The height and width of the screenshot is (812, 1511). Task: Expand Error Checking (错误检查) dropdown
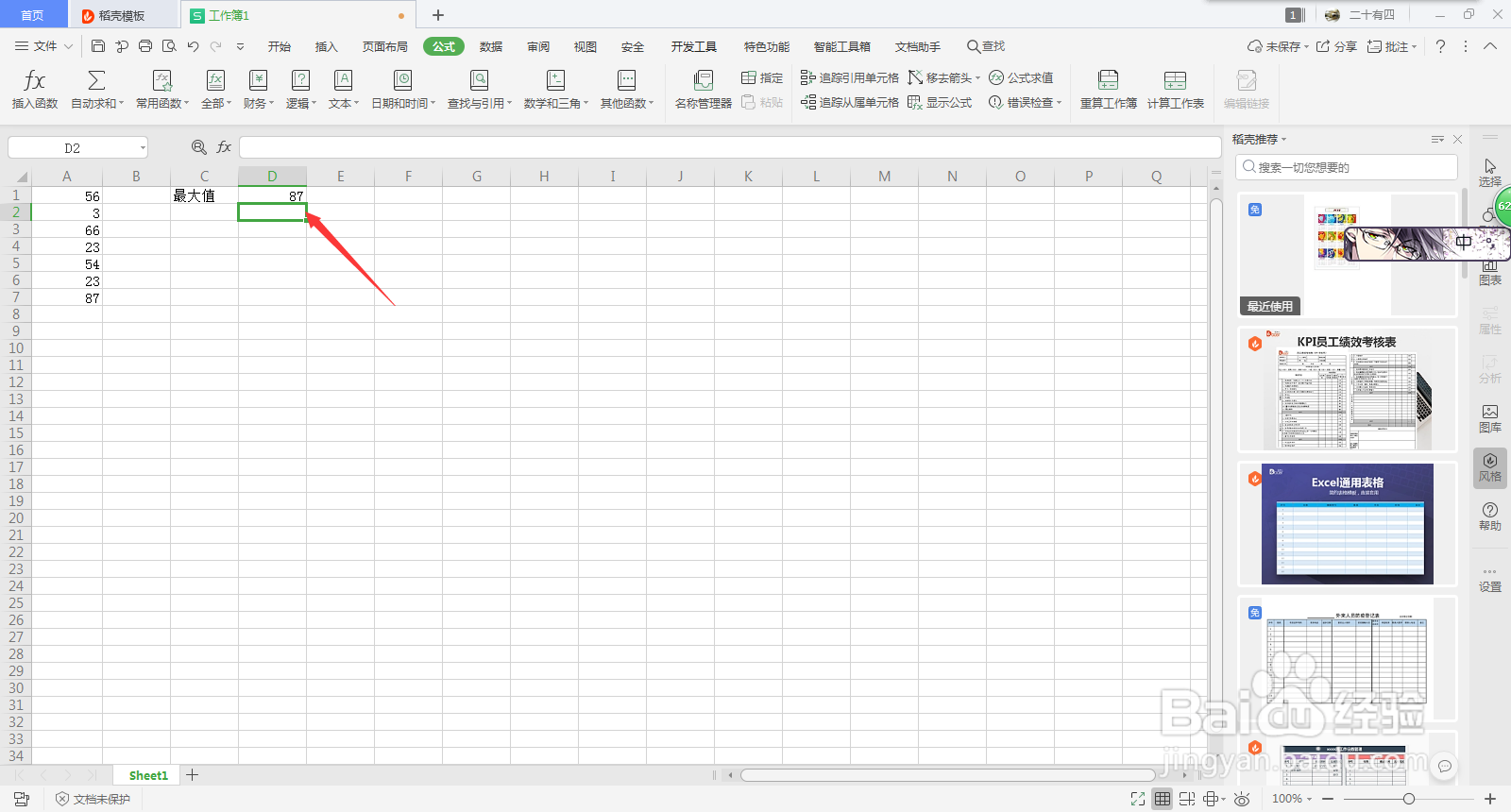(x=1059, y=102)
